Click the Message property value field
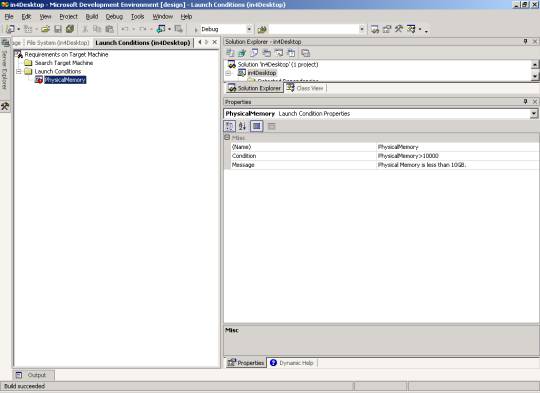The image size is (540, 393). pyautogui.click(x=458, y=165)
